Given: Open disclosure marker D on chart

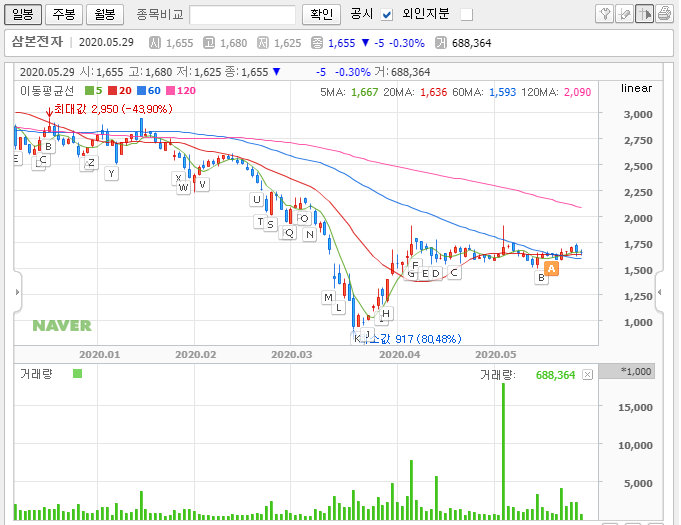Looking at the screenshot, I should pos(436,274).
